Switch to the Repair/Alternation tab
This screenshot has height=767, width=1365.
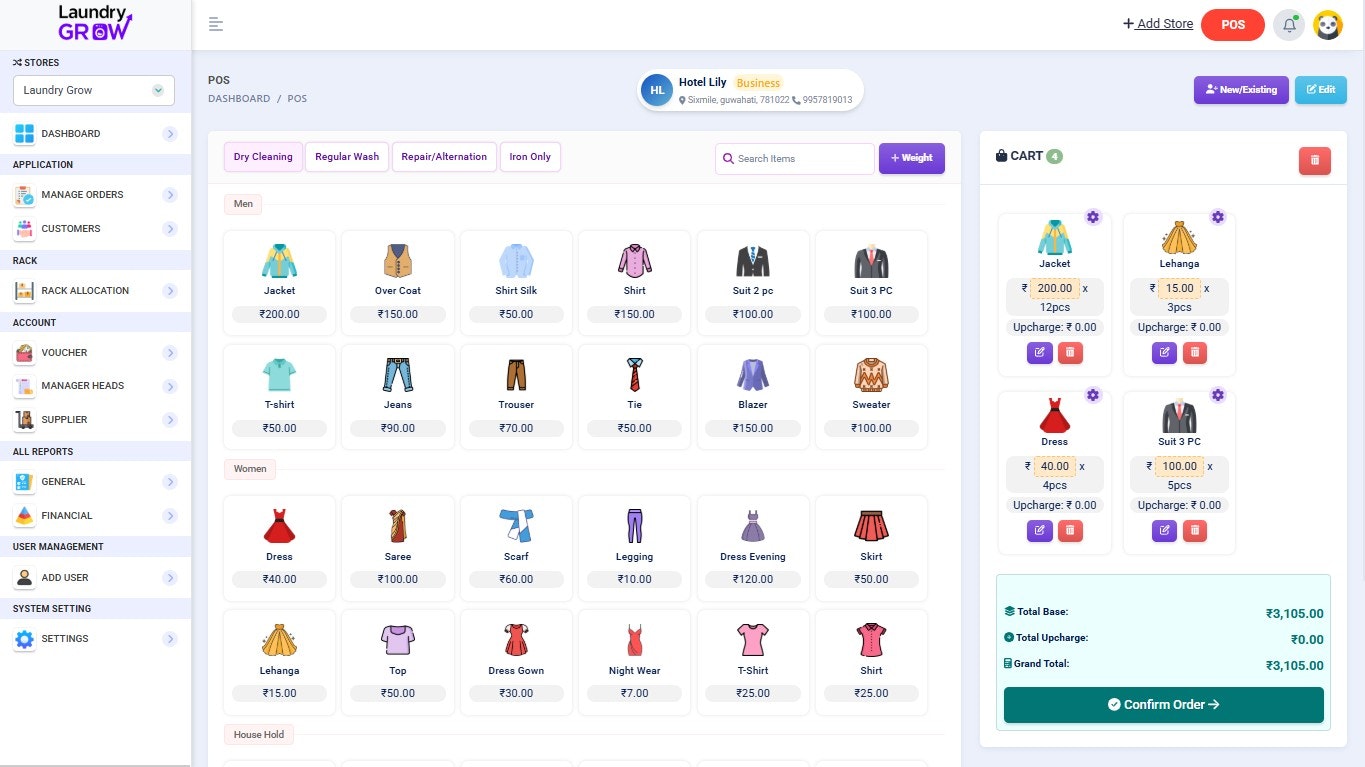tap(444, 157)
